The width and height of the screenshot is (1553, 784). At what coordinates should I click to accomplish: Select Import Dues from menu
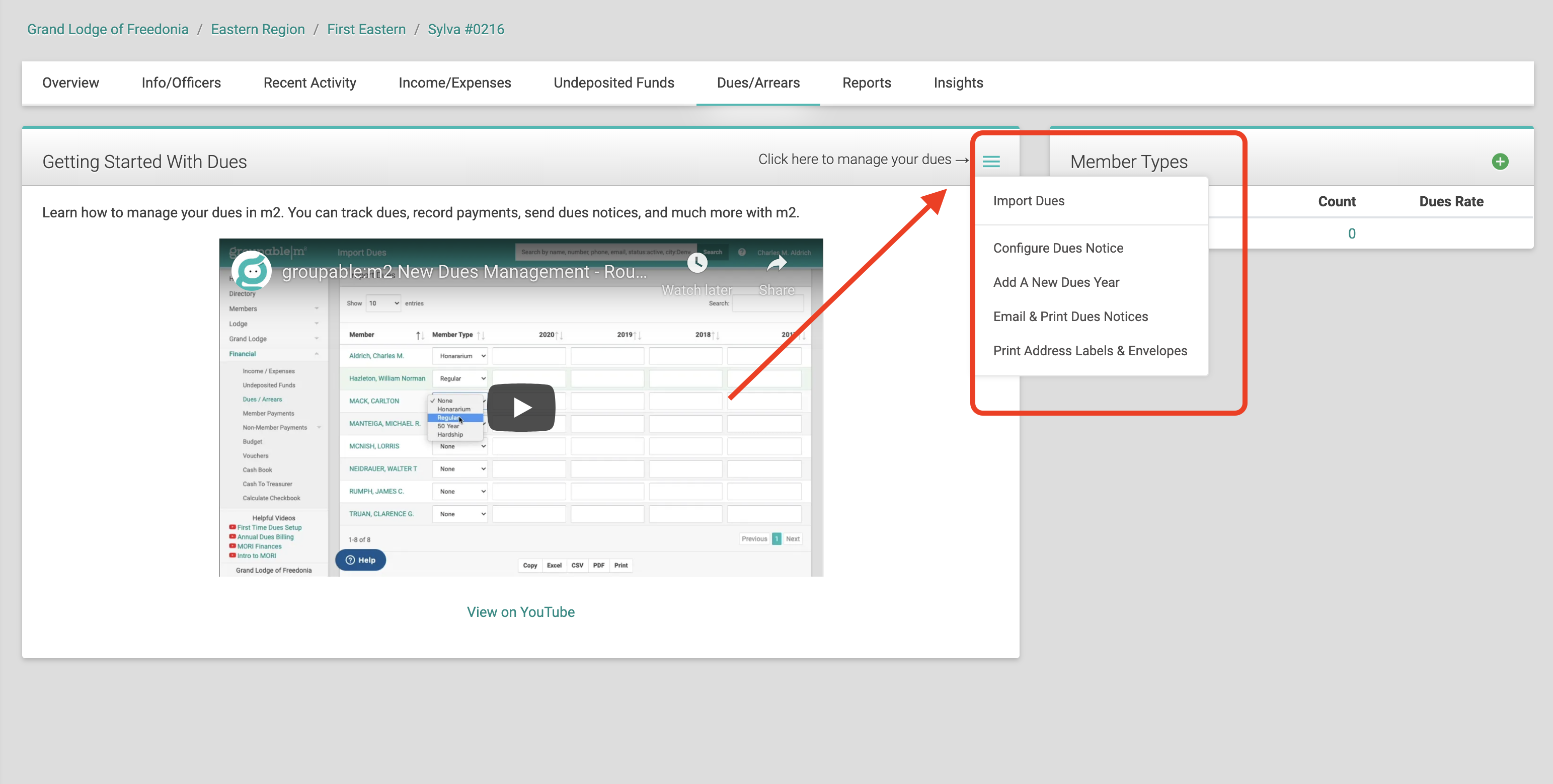tap(1029, 201)
